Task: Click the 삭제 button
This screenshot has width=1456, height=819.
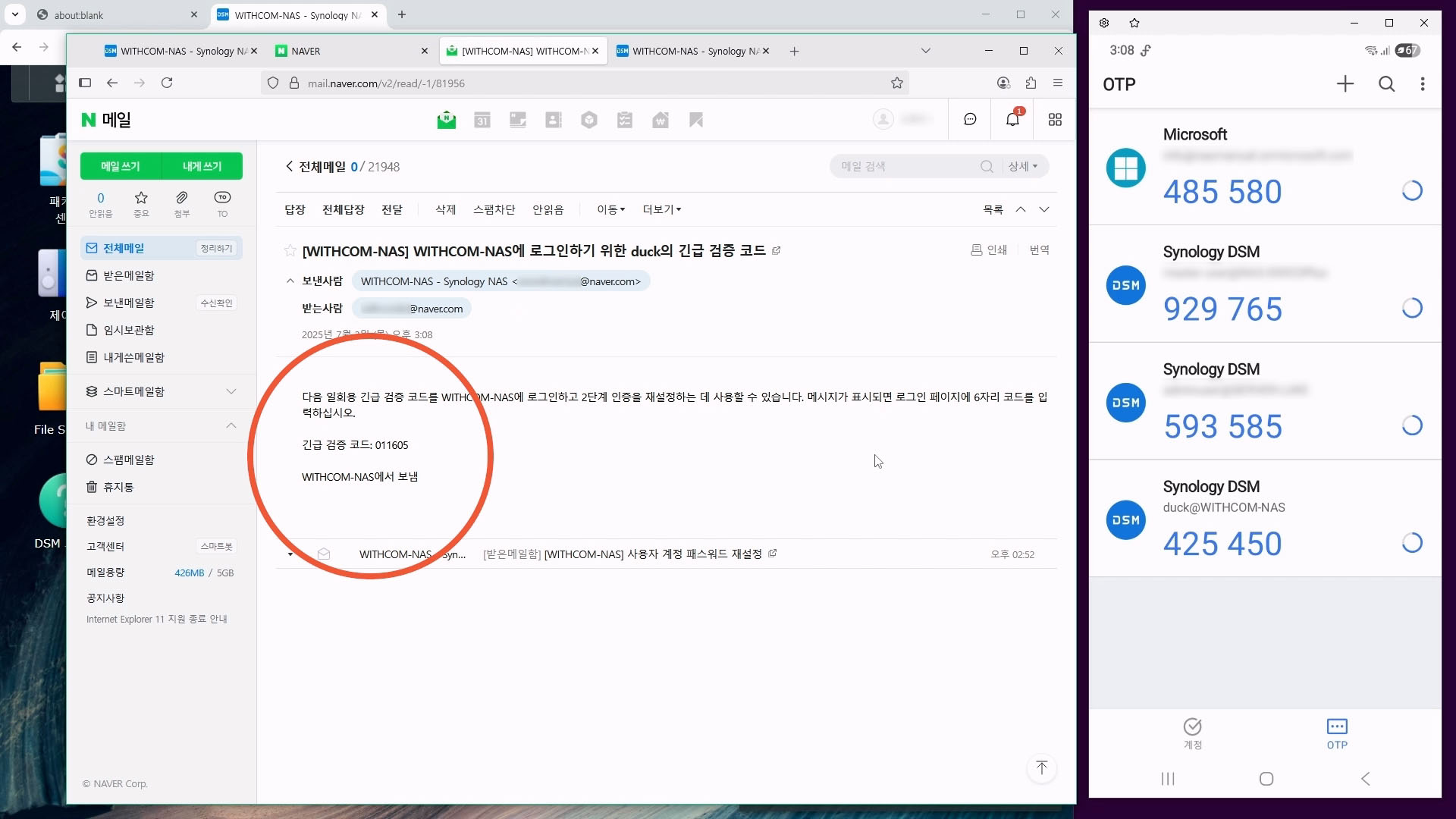Action: (445, 210)
